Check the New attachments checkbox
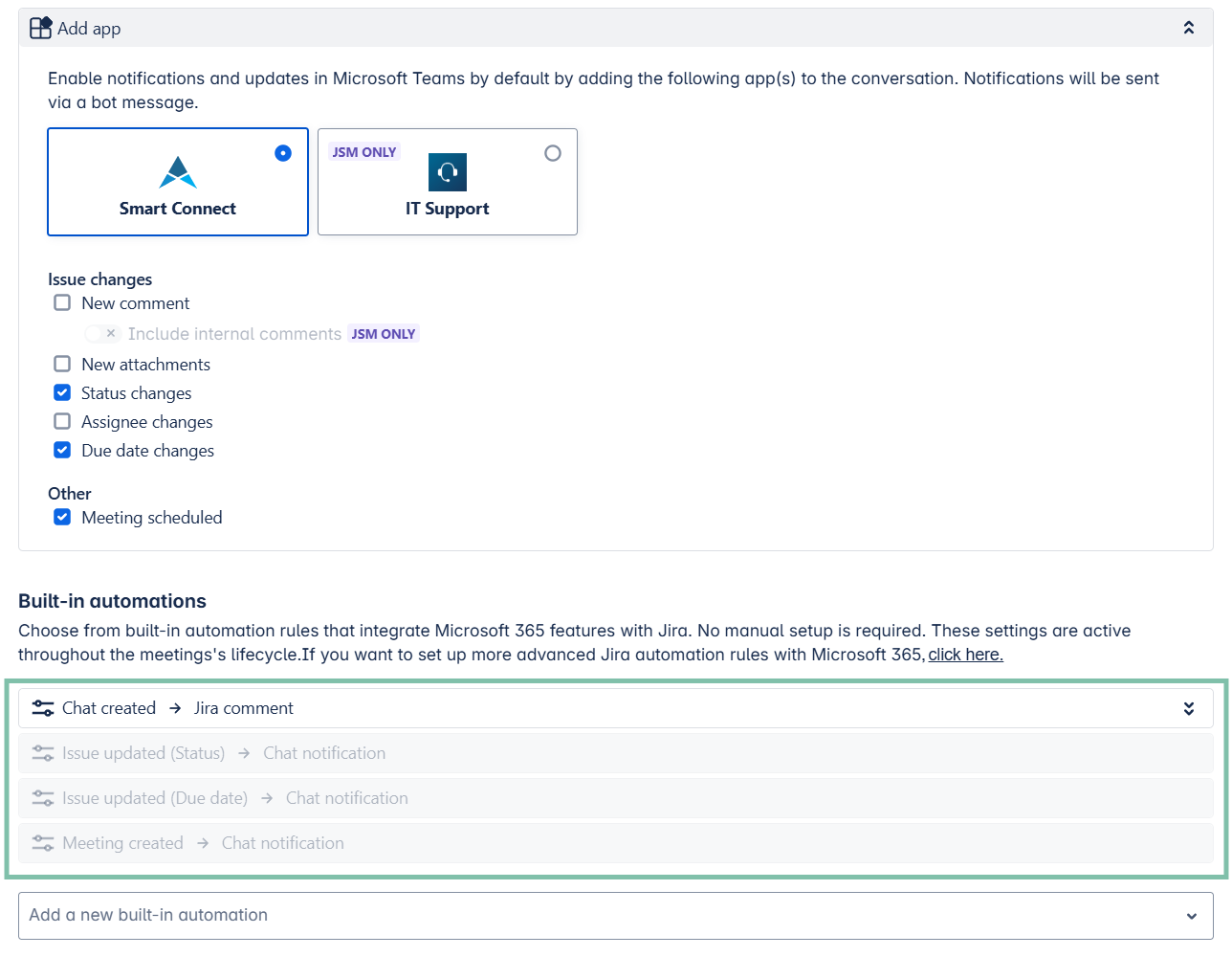Screen dimensions: 1232x957 [x=62, y=364]
